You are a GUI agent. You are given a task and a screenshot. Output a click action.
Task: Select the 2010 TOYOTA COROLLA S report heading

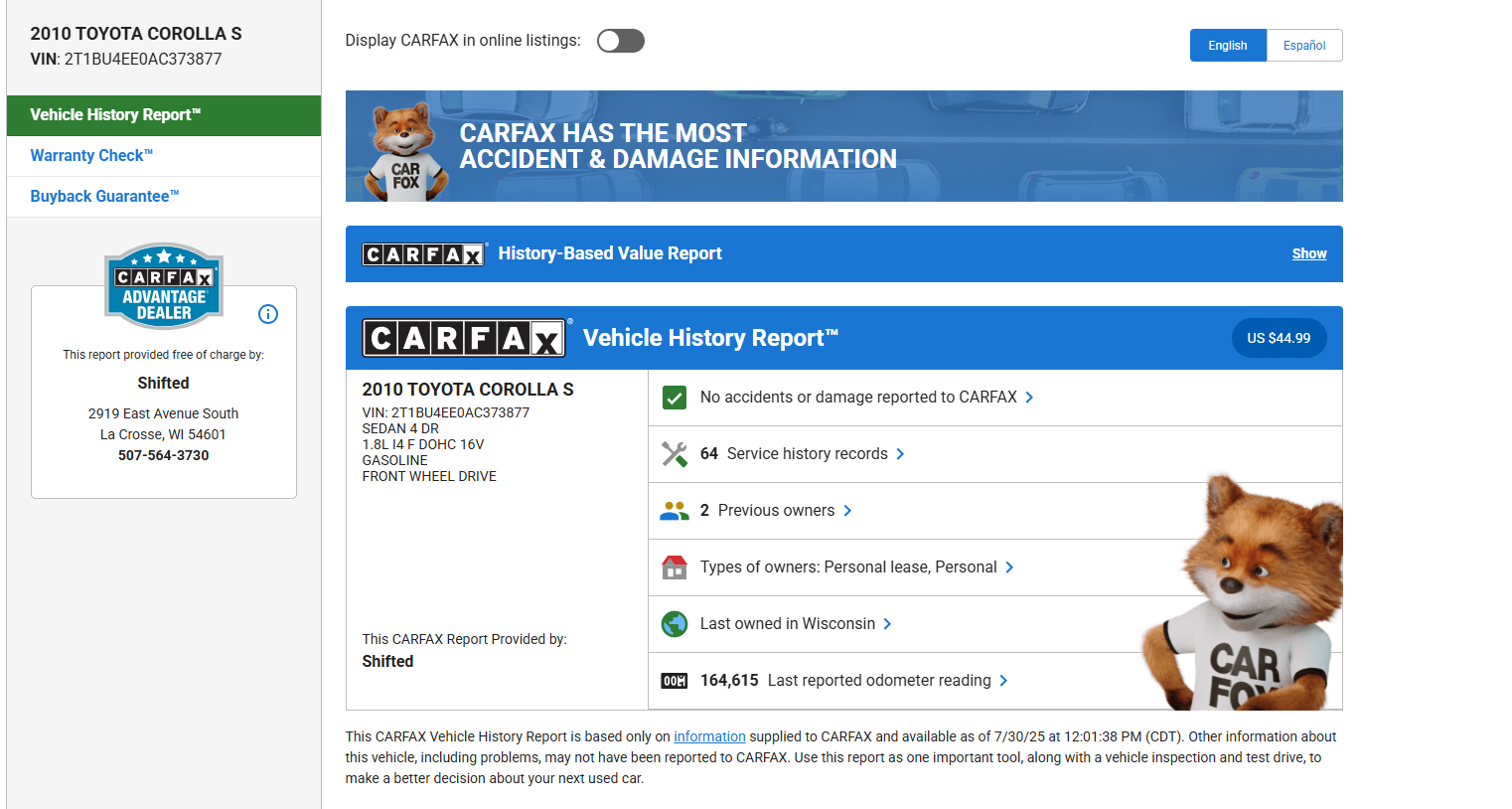pos(468,390)
